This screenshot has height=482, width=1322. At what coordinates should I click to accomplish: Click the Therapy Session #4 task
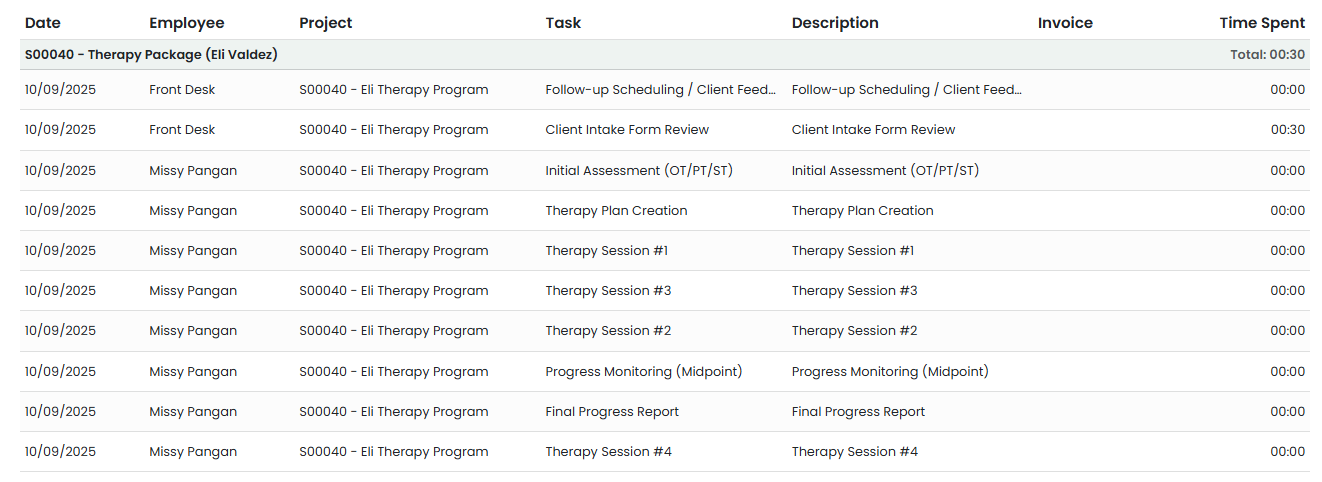point(608,452)
